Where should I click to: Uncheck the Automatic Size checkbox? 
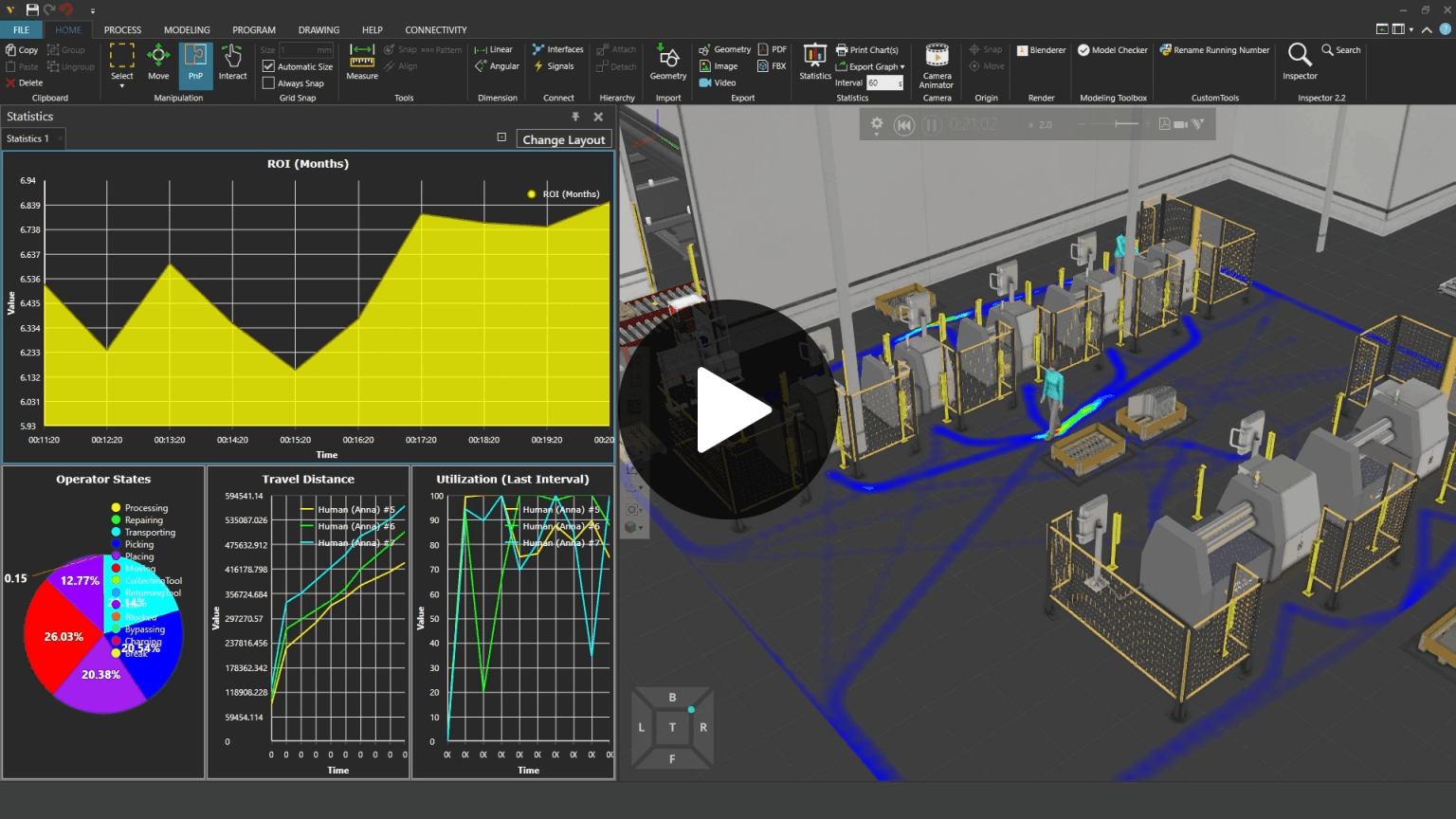click(x=269, y=66)
